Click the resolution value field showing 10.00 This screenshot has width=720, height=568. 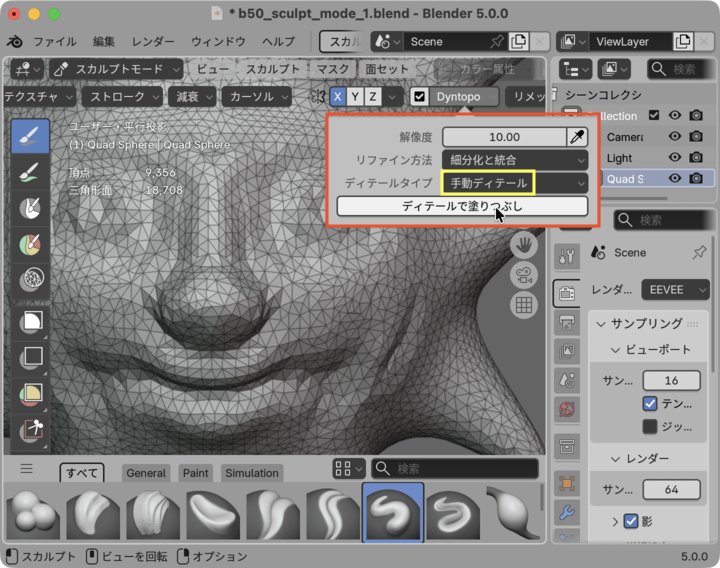(504, 137)
